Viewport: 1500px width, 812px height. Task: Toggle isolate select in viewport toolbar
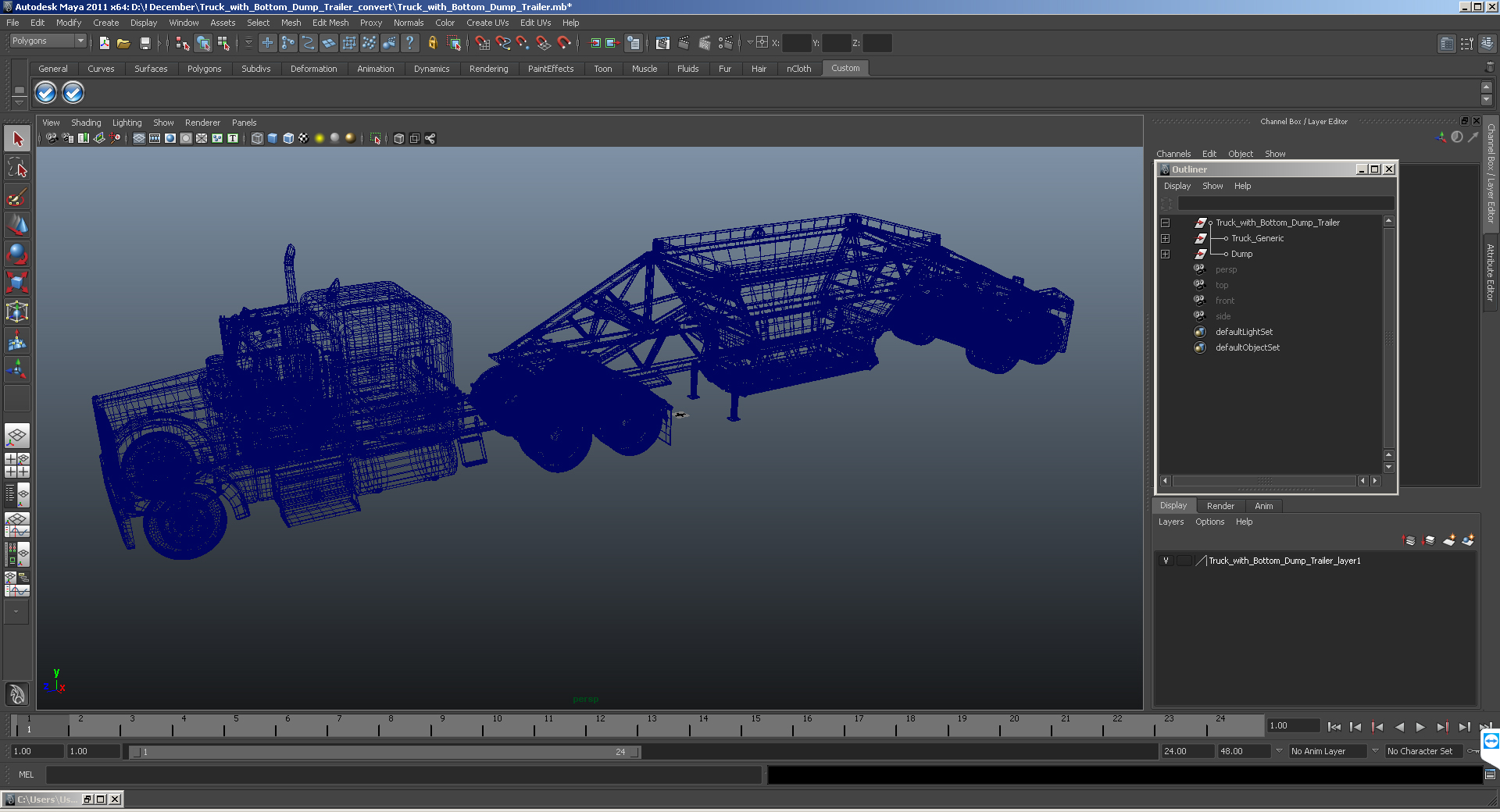pyautogui.click(x=376, y=138)
